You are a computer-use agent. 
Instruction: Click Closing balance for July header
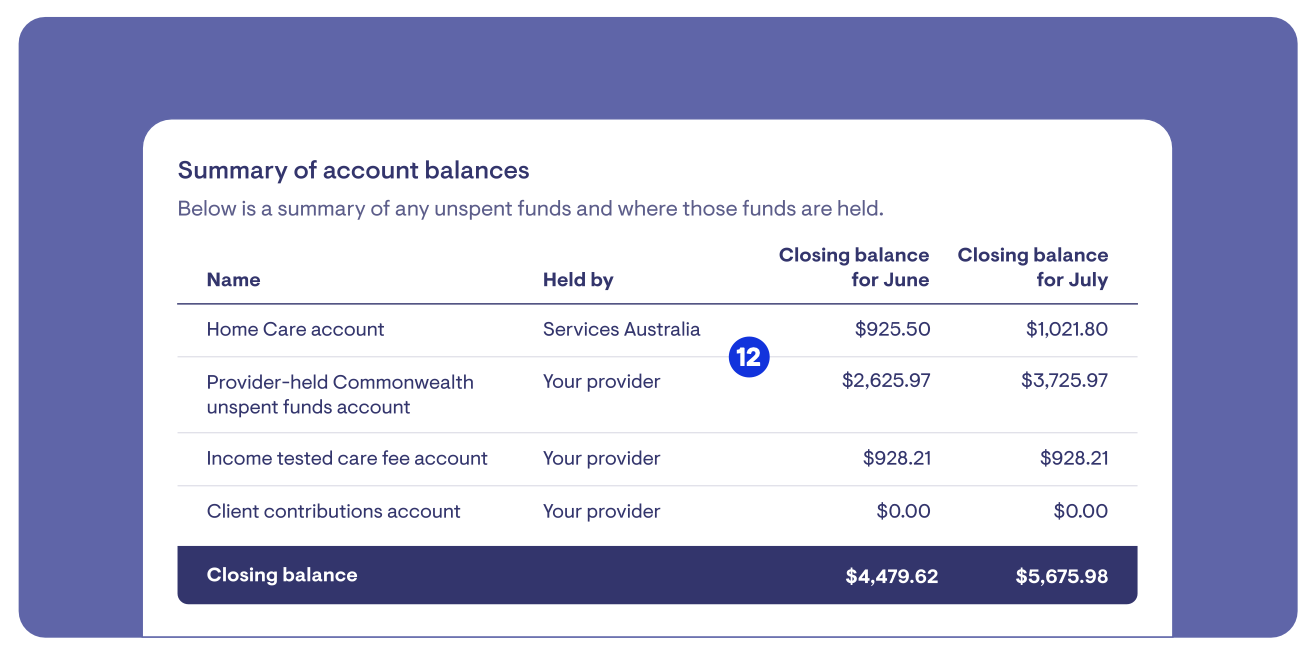[1033, 267]
